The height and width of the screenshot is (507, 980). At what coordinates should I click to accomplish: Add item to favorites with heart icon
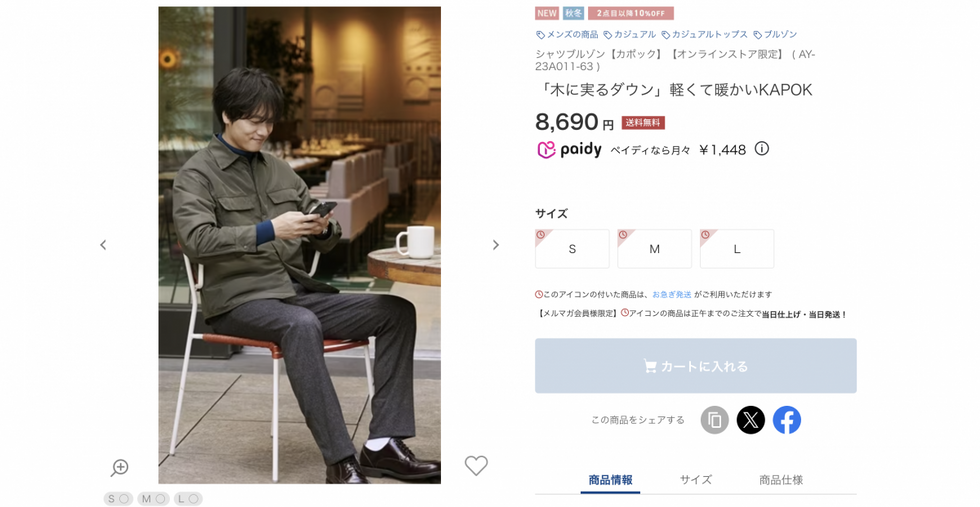[x=476, y=465]
